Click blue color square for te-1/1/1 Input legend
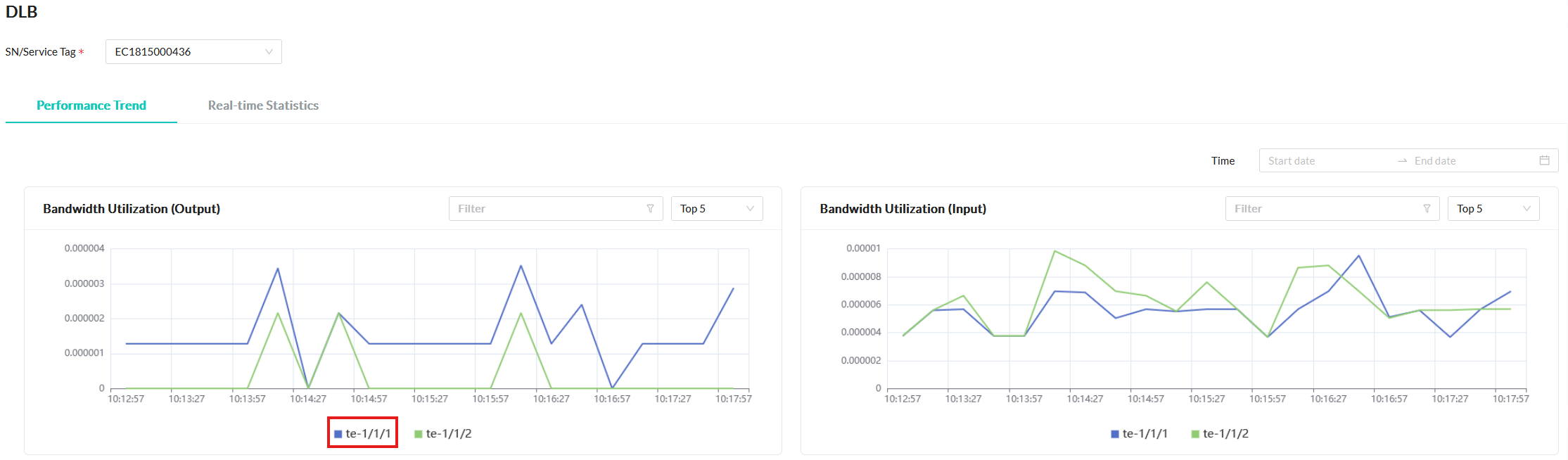Viewport: 1568px width, 460px height. [x=1115, y=434]
